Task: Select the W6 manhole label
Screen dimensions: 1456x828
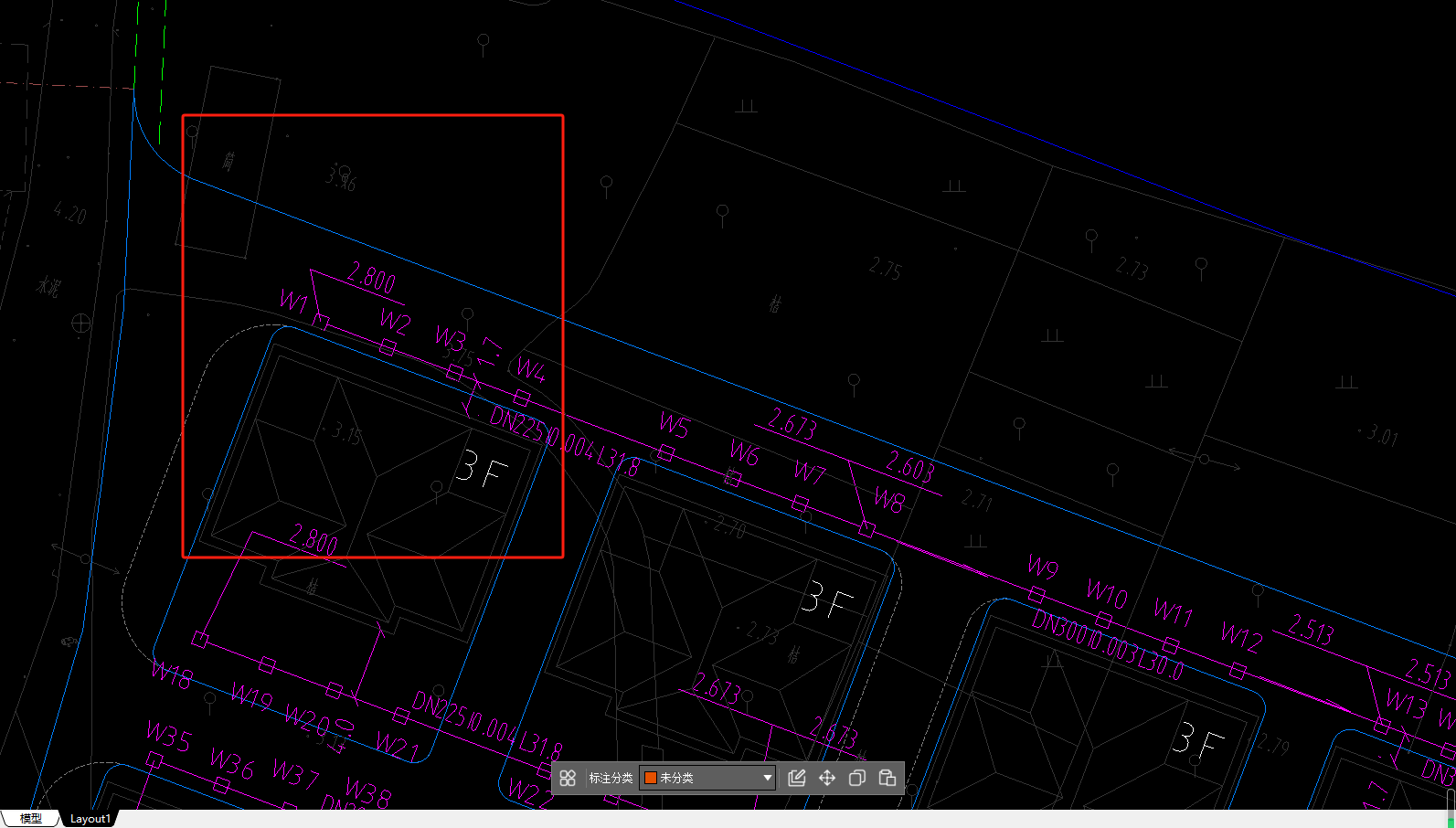Action: click(744, 451)
